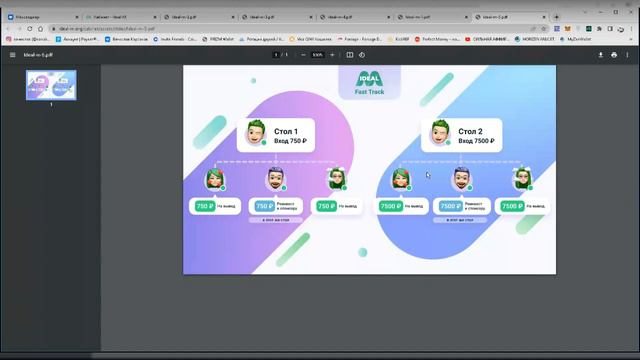Image resolution: width=640 pixels, height=360 pixels.
Task: Show hidden bookmarks overflow chevron
Action: [631, 39]
